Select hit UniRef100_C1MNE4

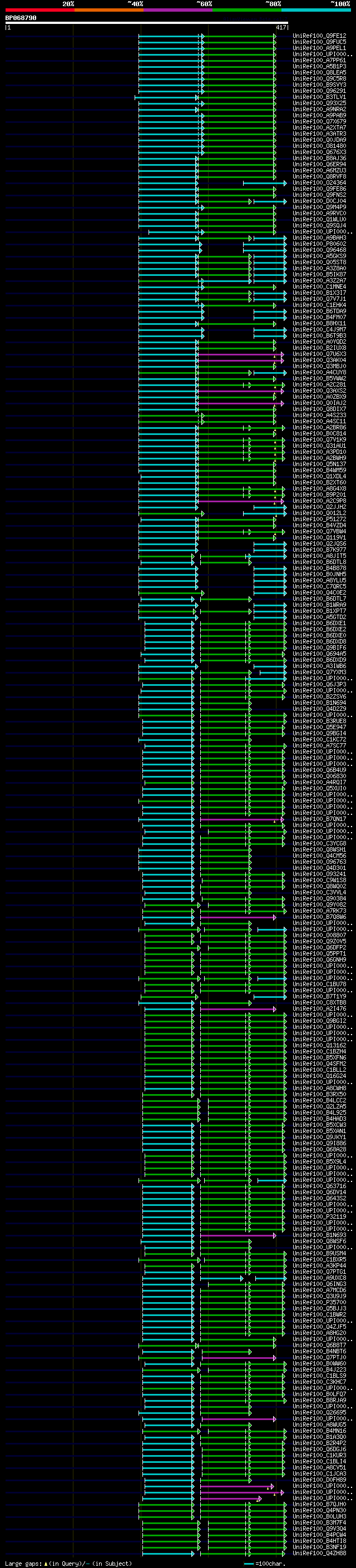319,286
